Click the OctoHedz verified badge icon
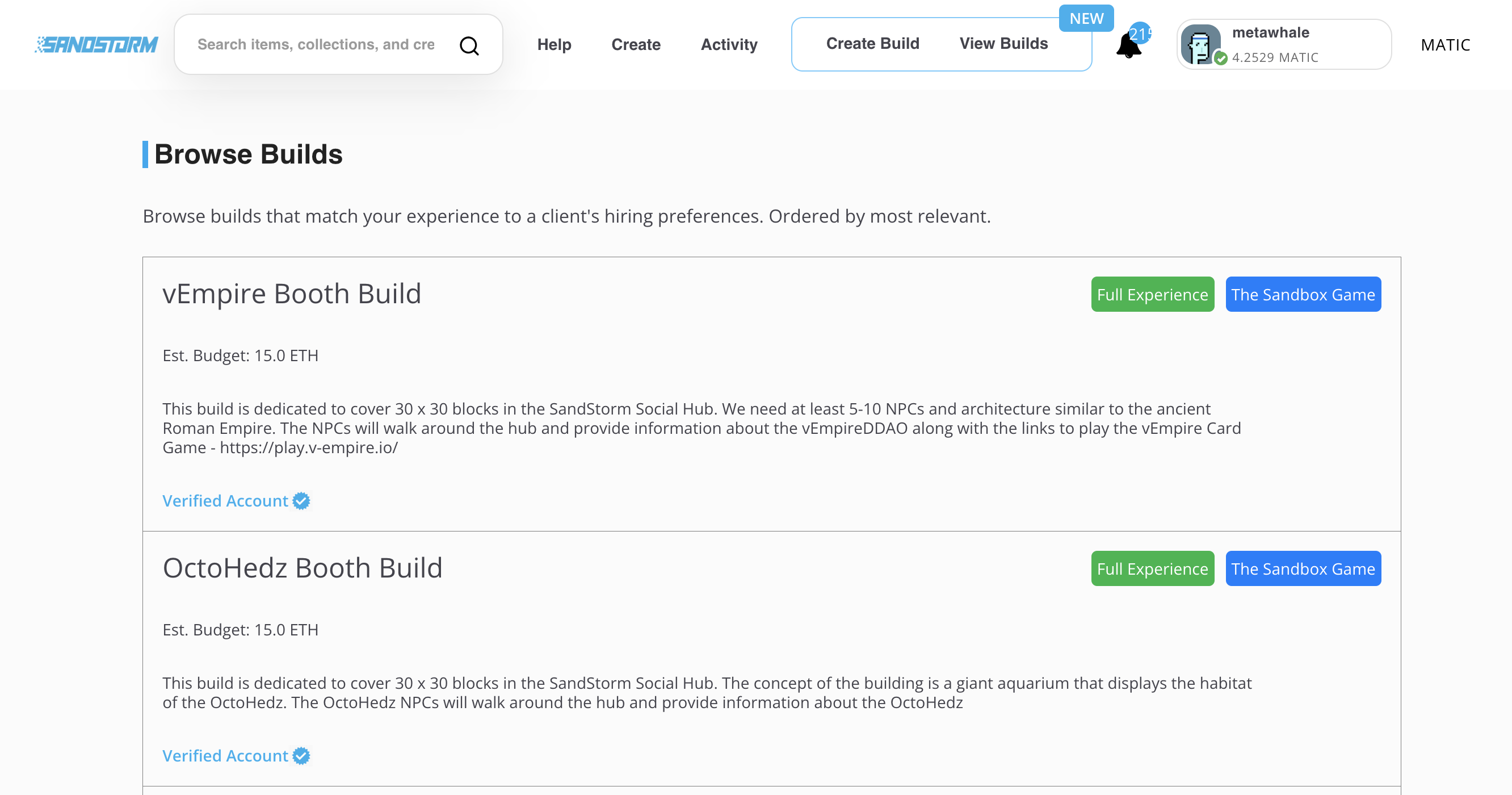The width and height of the screenshot is (1512, 795). coord(301,756)
